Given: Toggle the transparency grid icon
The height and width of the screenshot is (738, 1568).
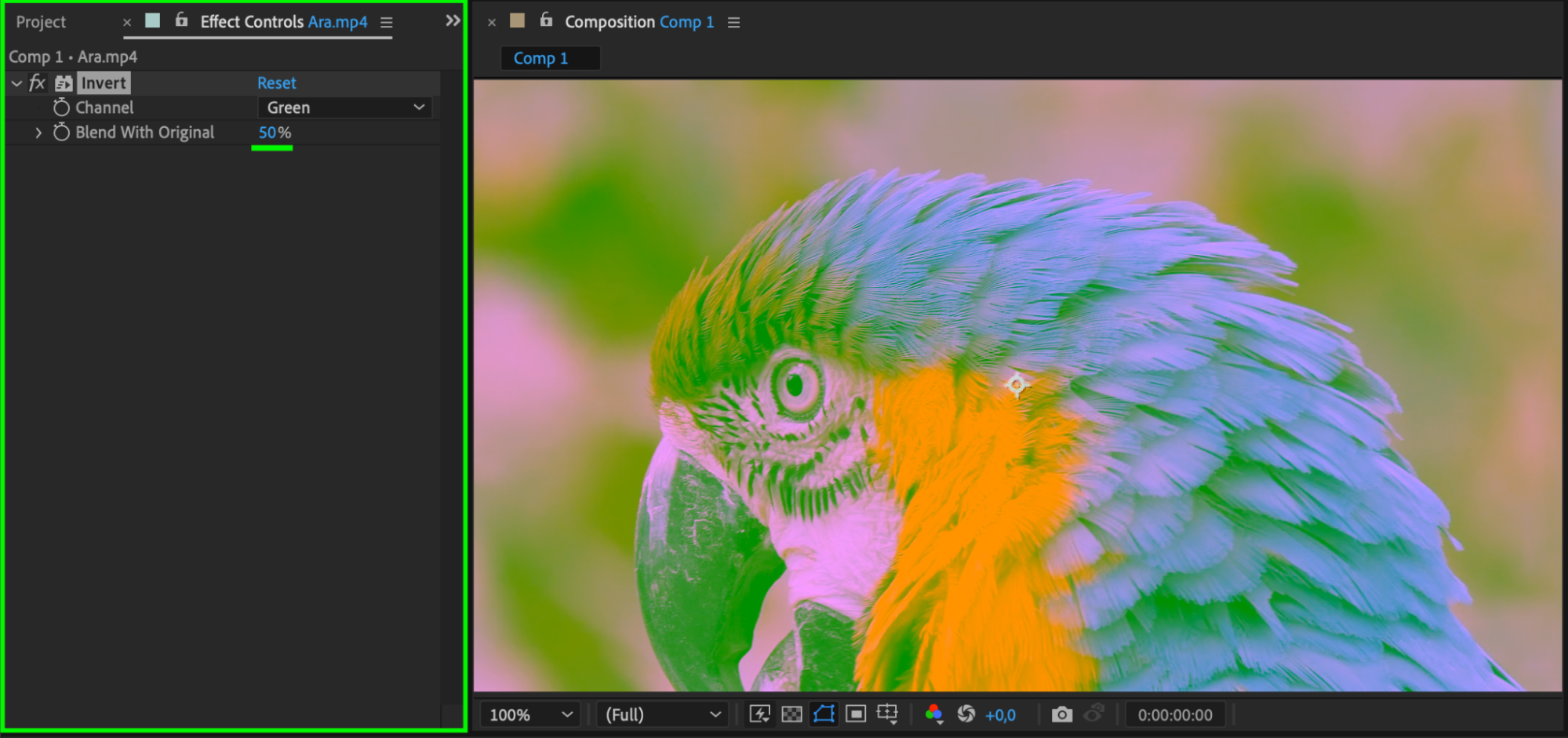Looking at the screenshot, I should pyautogui.click(x=792, y=714).
